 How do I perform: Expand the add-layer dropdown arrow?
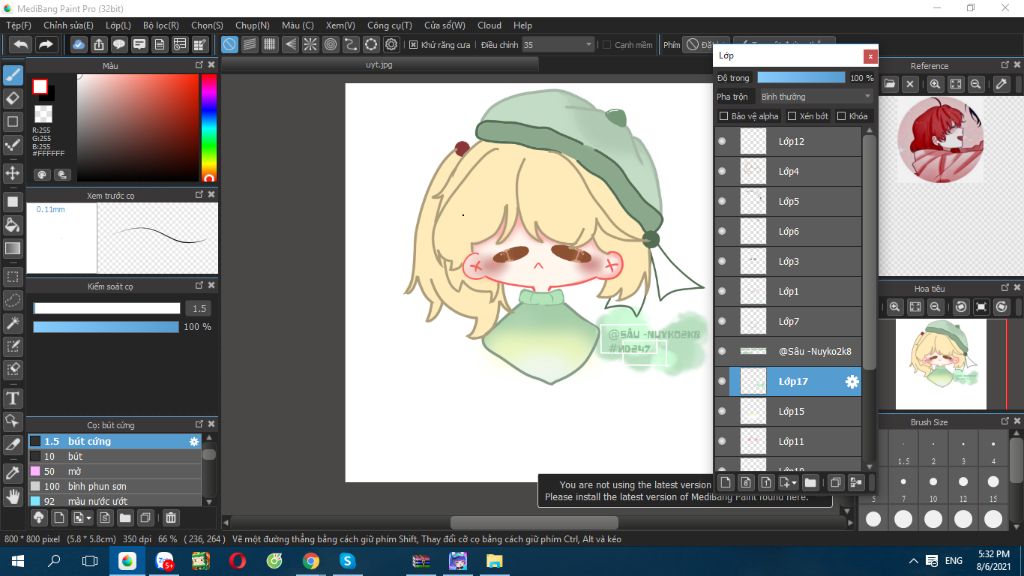pos(794,483)
